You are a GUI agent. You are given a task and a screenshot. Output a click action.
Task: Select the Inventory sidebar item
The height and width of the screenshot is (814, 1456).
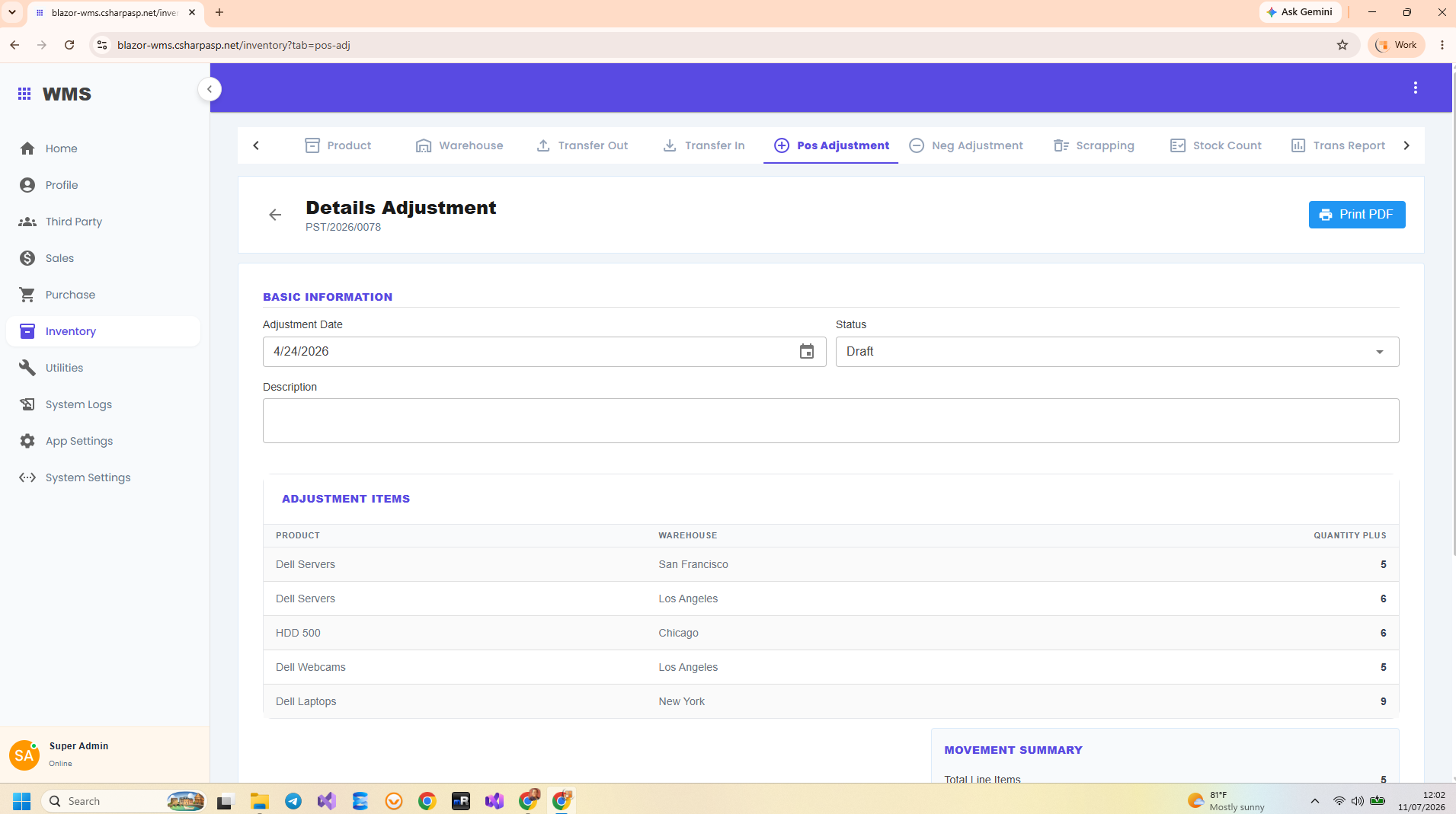pyautogui.click(x=103, y=331)
